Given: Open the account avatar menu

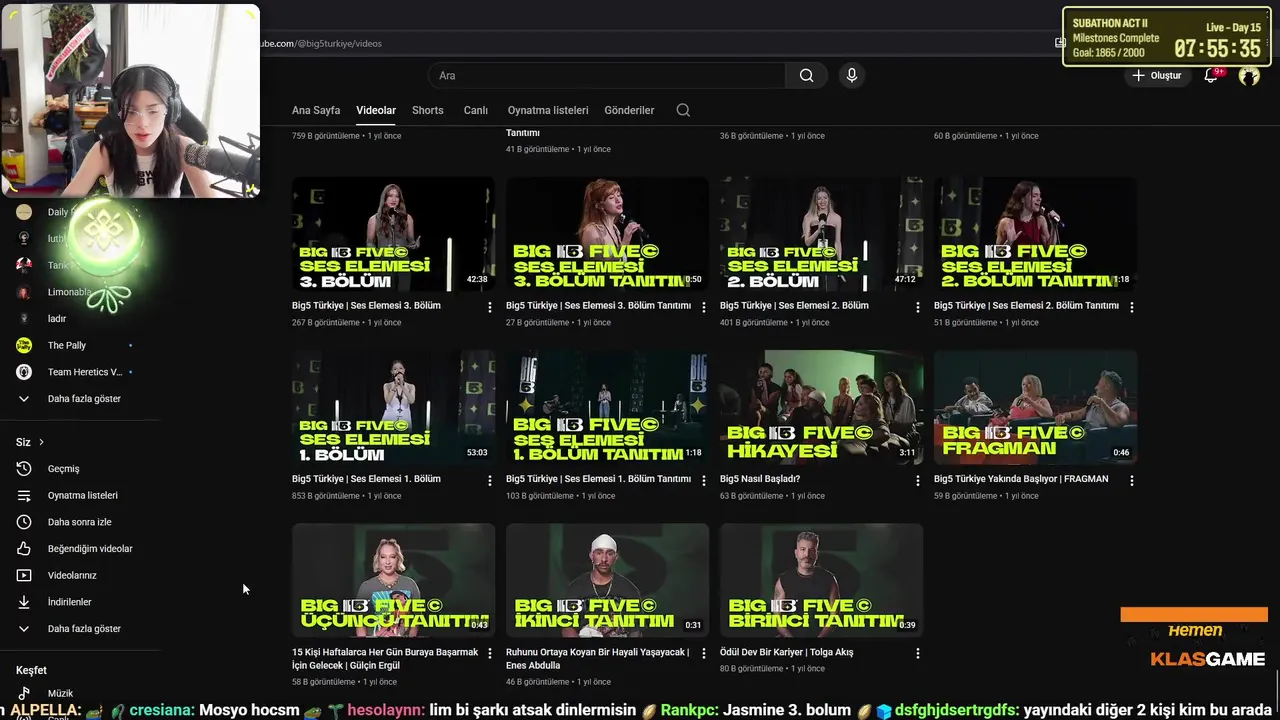Looking at the screenshot, I should [x=1249, y=75].
